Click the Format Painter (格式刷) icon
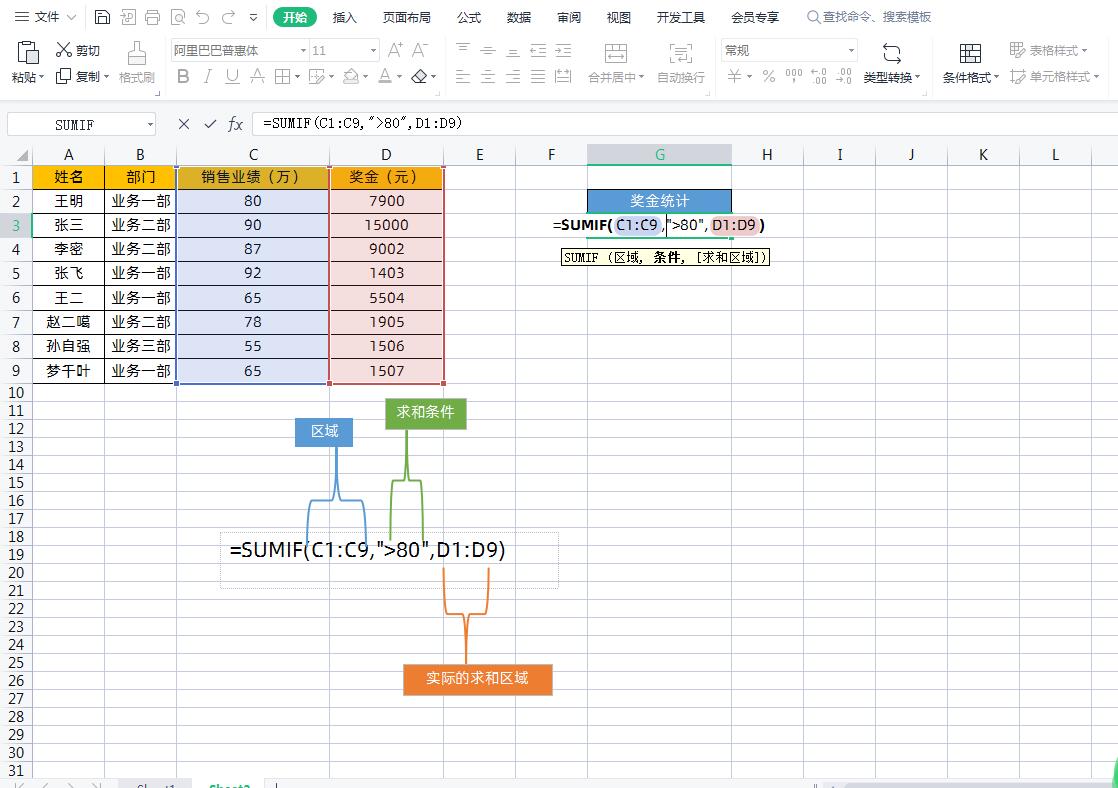1118x788 pixels. 136,53
